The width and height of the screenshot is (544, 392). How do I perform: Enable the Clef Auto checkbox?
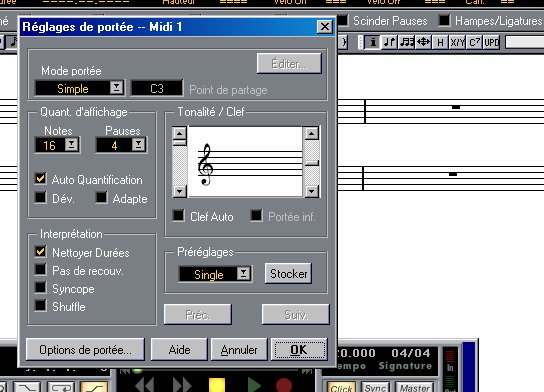point(179,215)
